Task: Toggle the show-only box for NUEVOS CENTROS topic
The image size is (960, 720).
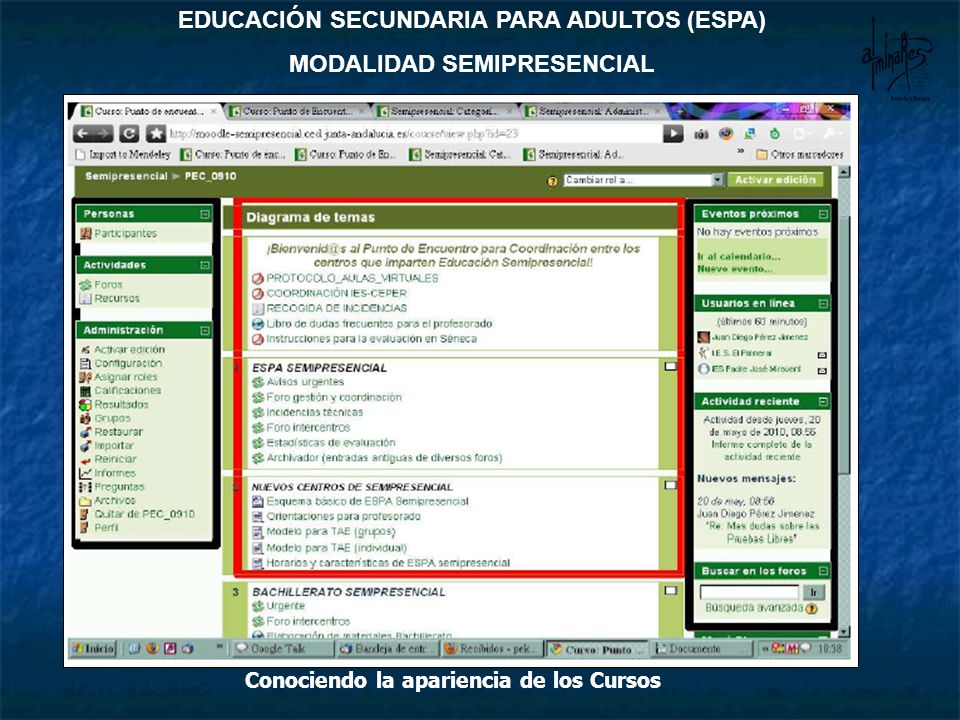Action: (670, 485)
